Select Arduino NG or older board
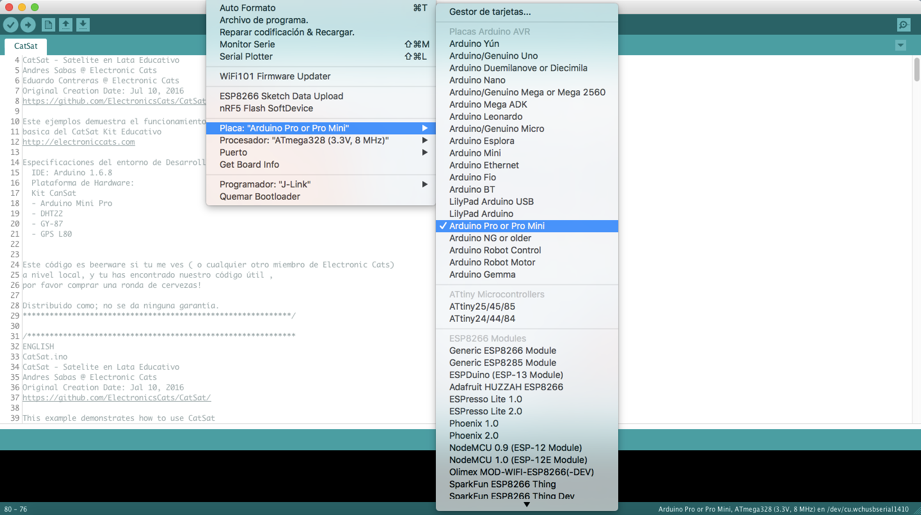Screen dimensions: 921x515 [527, 238]
